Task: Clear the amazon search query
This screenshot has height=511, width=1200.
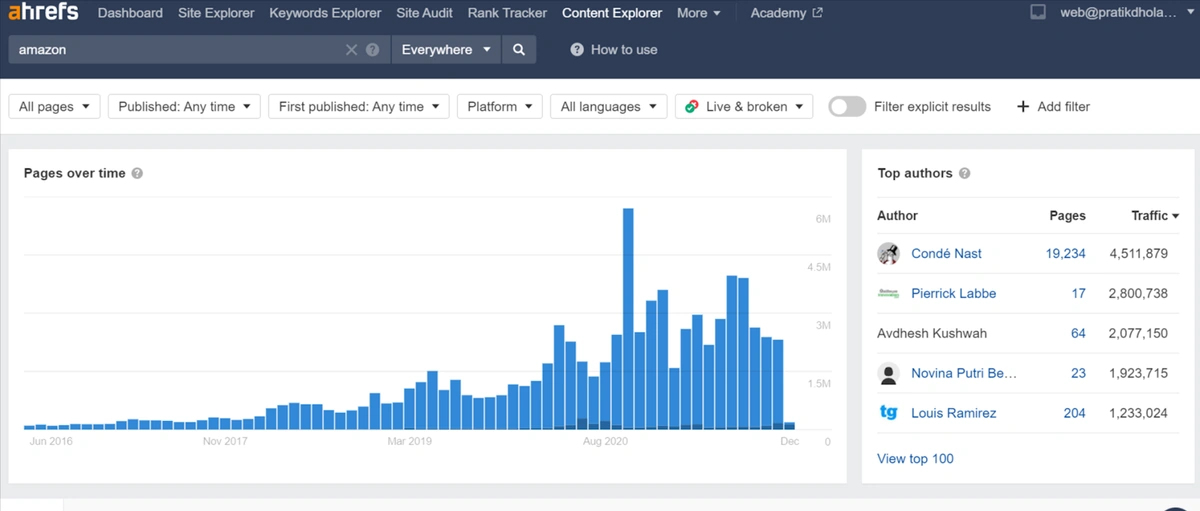Action: pyautogui.click(x=351, y=50)
